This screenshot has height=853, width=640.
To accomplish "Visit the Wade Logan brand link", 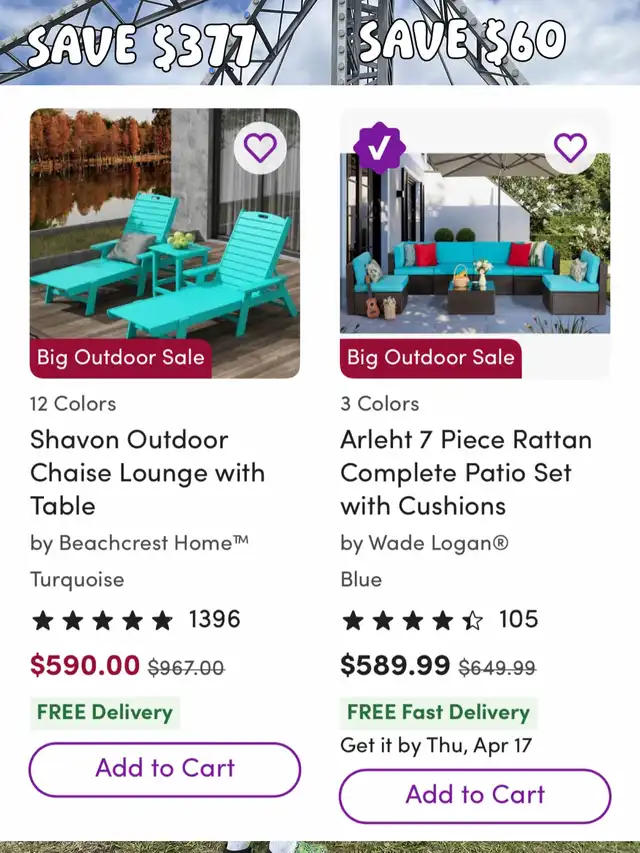I will (x=424, y=543).
